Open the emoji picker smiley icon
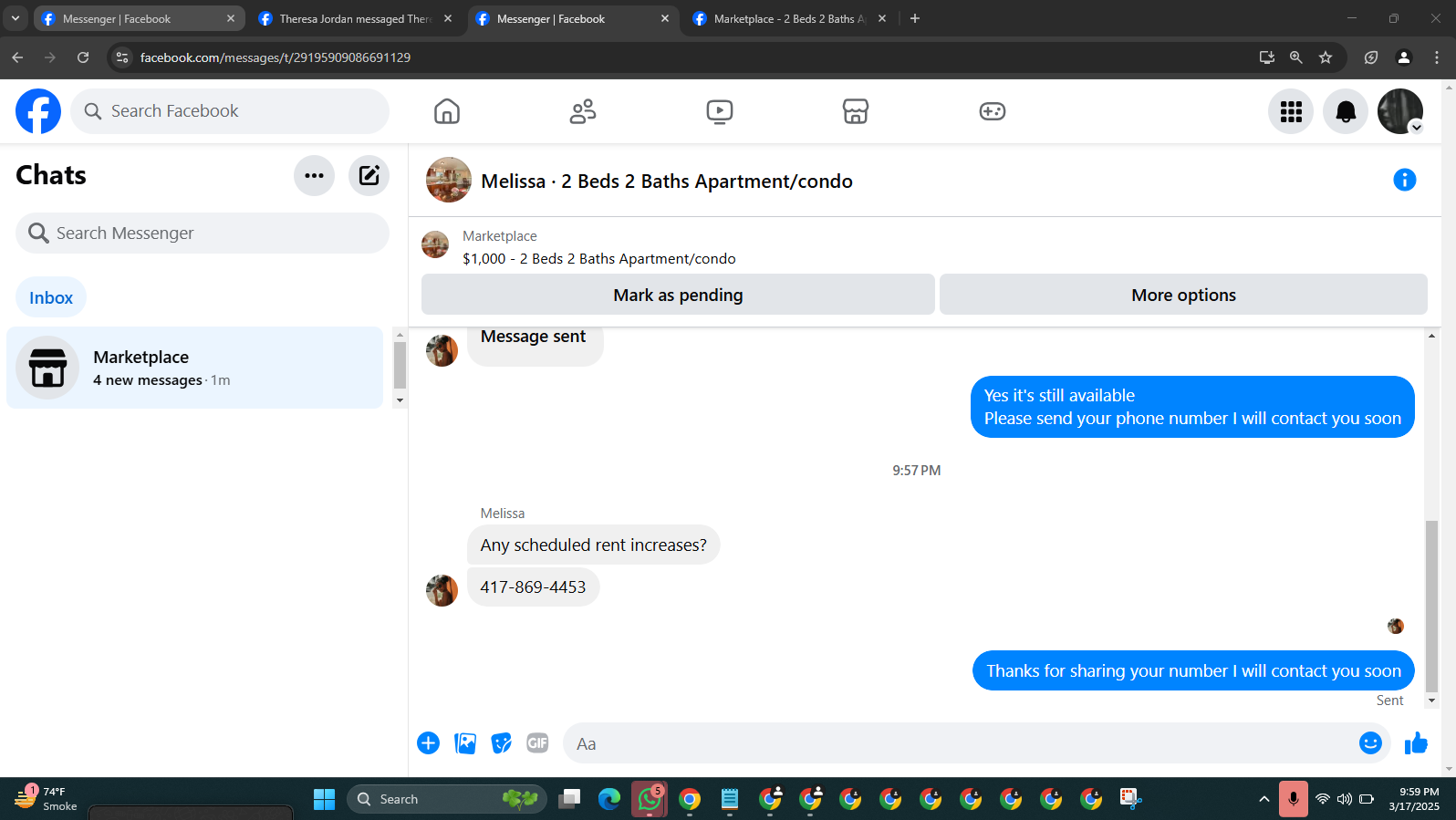1456x820 pixels. click(1370, 743)
